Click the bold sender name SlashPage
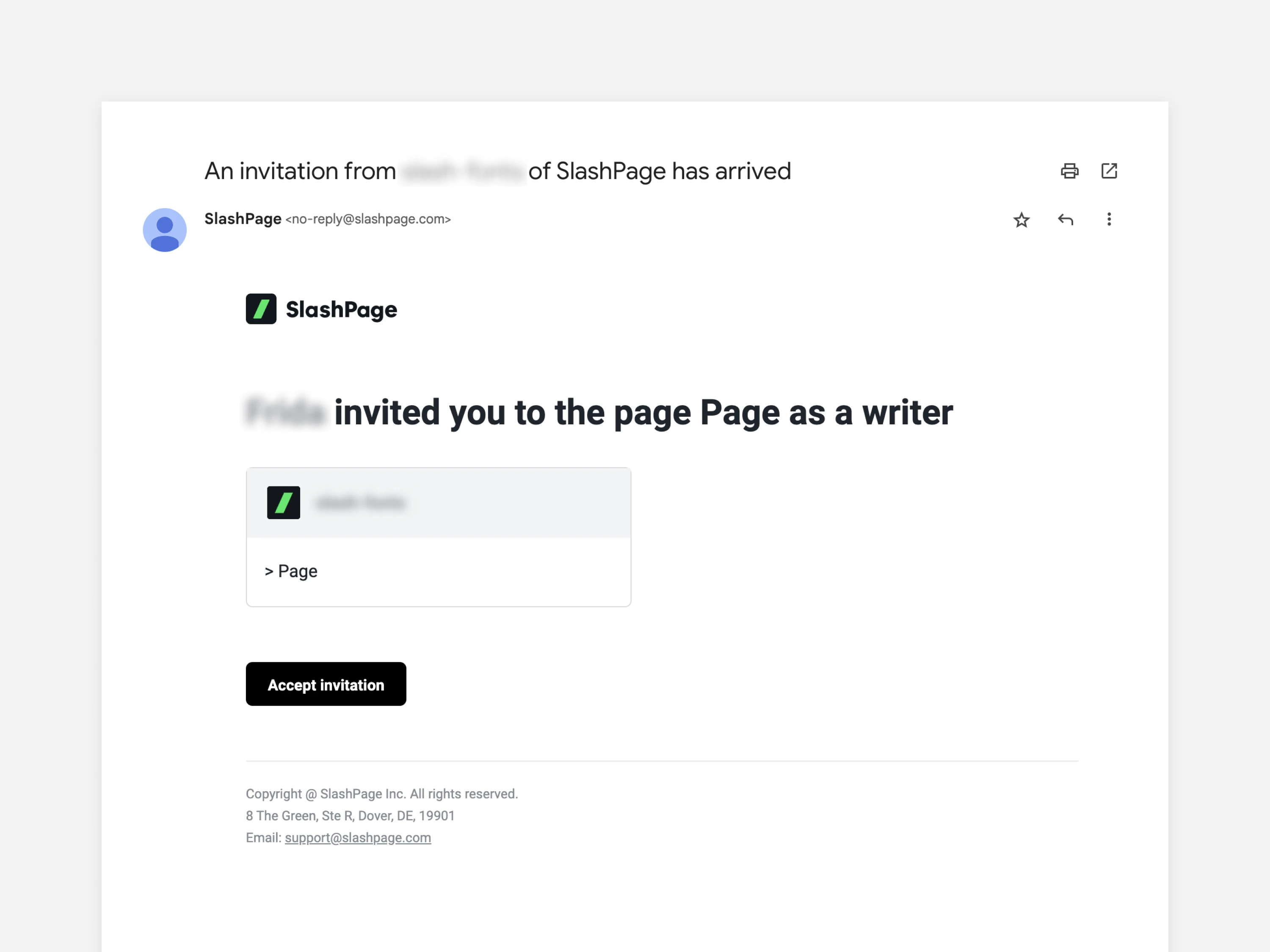Image resolution: width=1270 pixels, height=952 pixels. (243, 219)
